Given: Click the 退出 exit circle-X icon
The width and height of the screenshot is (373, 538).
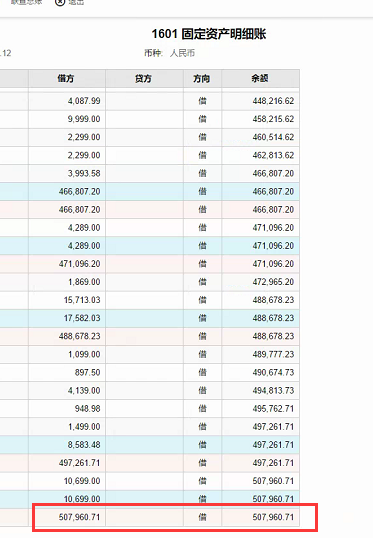Looking at the screenshot, I should tap(60, 2).
